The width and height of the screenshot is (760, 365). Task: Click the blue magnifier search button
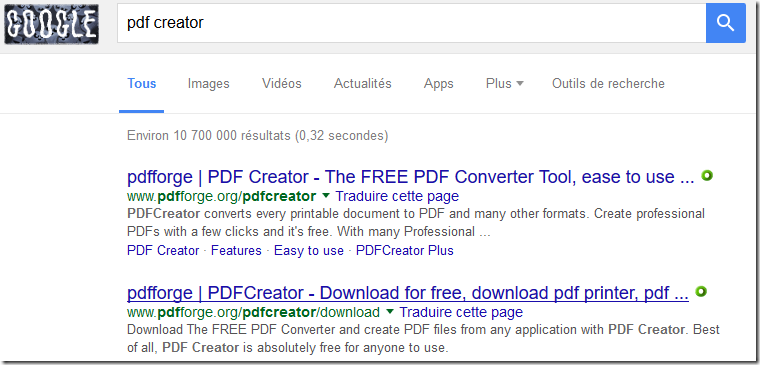(726, 23)
